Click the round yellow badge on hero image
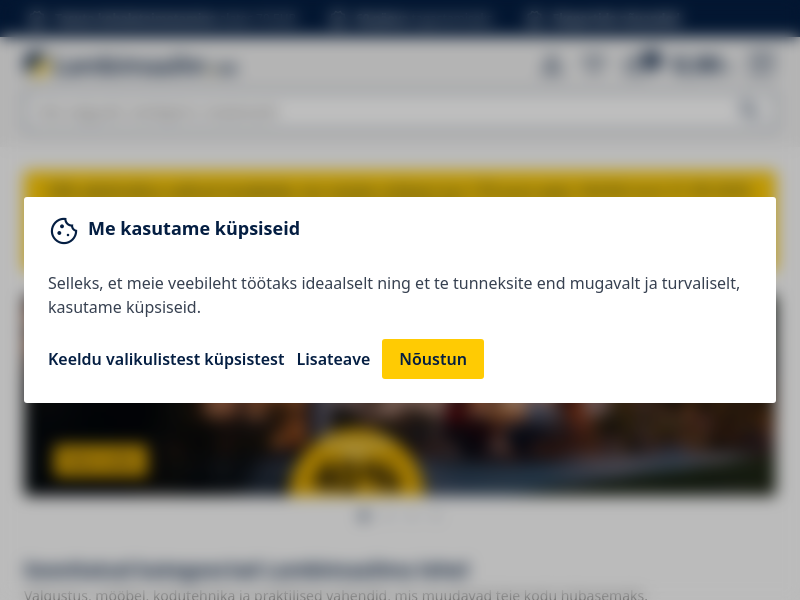This screenshot has width=800, height=600. (x=357, y=462)
